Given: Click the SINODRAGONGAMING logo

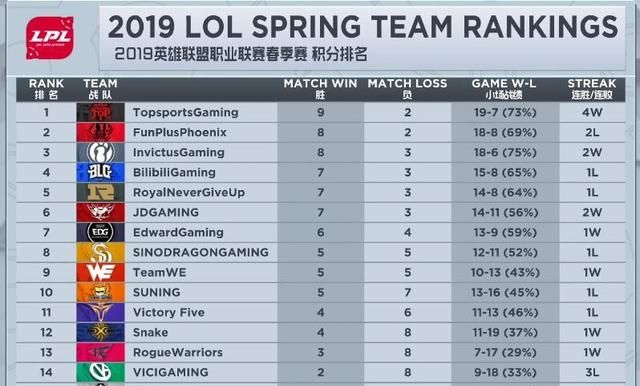Looking at the screenshot, I should coord(100,252).
